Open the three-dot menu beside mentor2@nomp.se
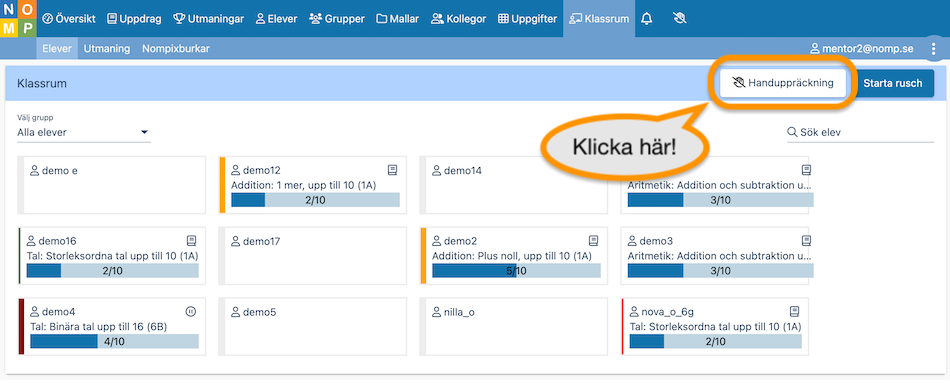Viewport: 950px width, 385px height. 933,49
